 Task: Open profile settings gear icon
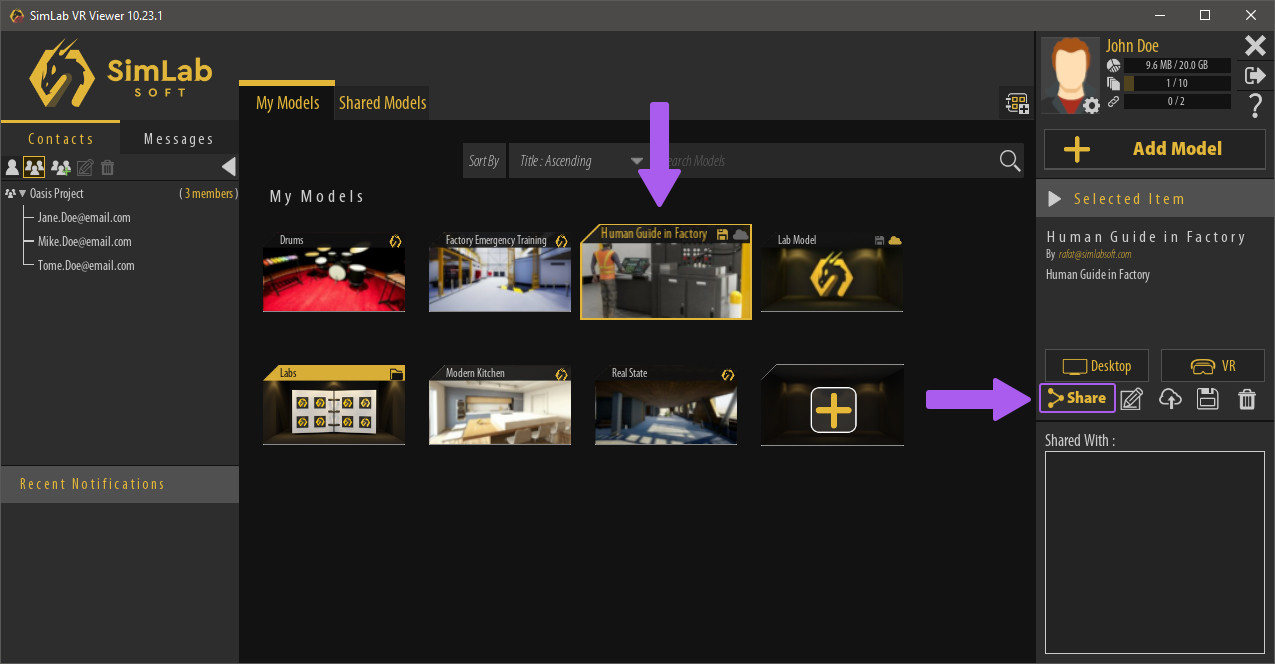pyautogui.click(x=1091, y=104)
